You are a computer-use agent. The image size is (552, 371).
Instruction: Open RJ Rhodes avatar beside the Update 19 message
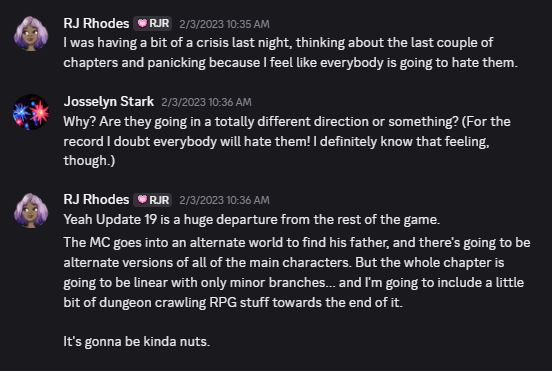tap(31, 210)
